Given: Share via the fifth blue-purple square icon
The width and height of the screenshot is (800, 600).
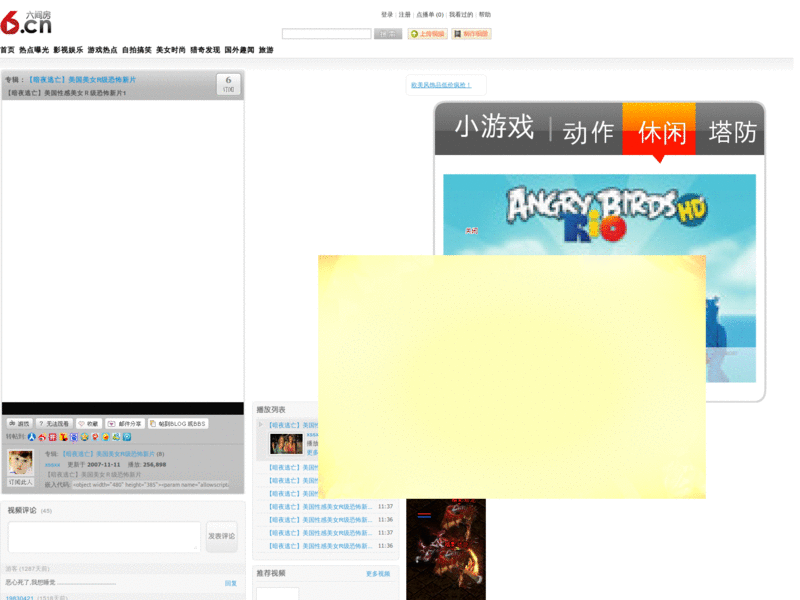Looking at the screenshot, I should click(x=74, y=437).
